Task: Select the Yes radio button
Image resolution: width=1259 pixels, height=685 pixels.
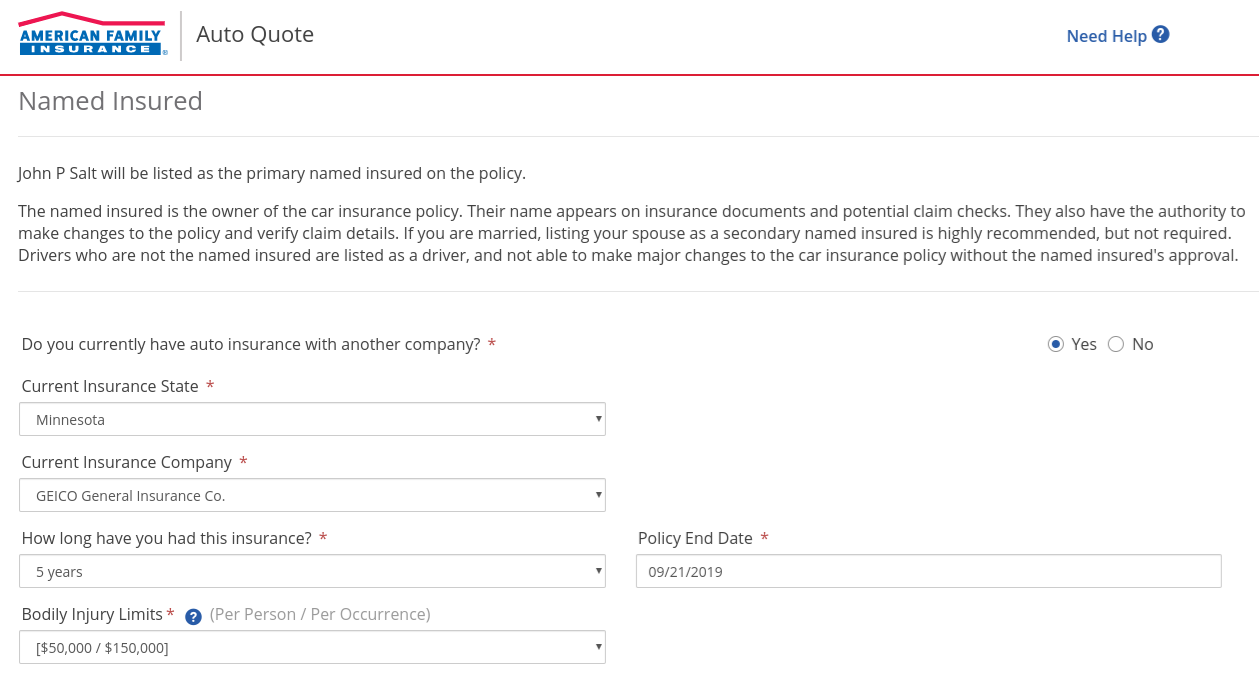Action: pyautogui.click(x=1055, y=344)
